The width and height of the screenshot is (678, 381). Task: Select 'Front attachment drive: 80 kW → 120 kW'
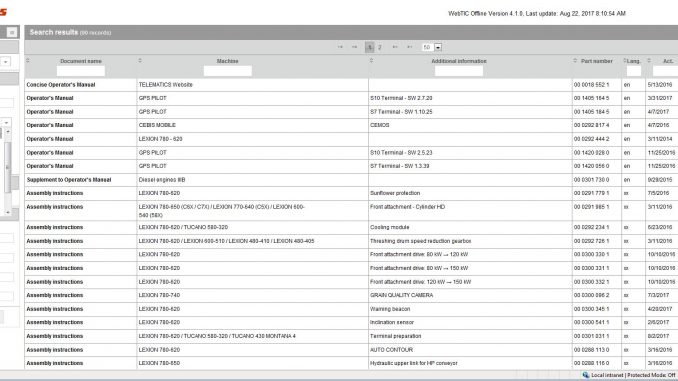pyautogui.click(x=419, y=254)
